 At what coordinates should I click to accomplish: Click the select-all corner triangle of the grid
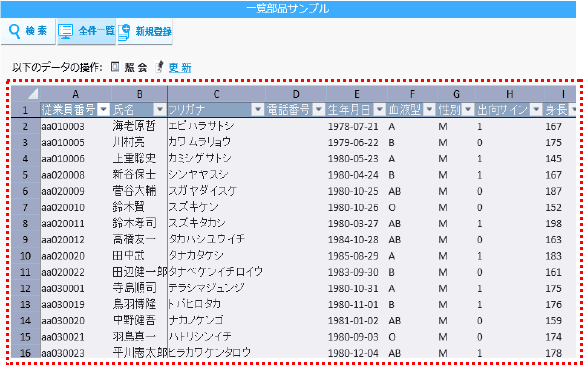pyautogui.click(x=33, y=94)
